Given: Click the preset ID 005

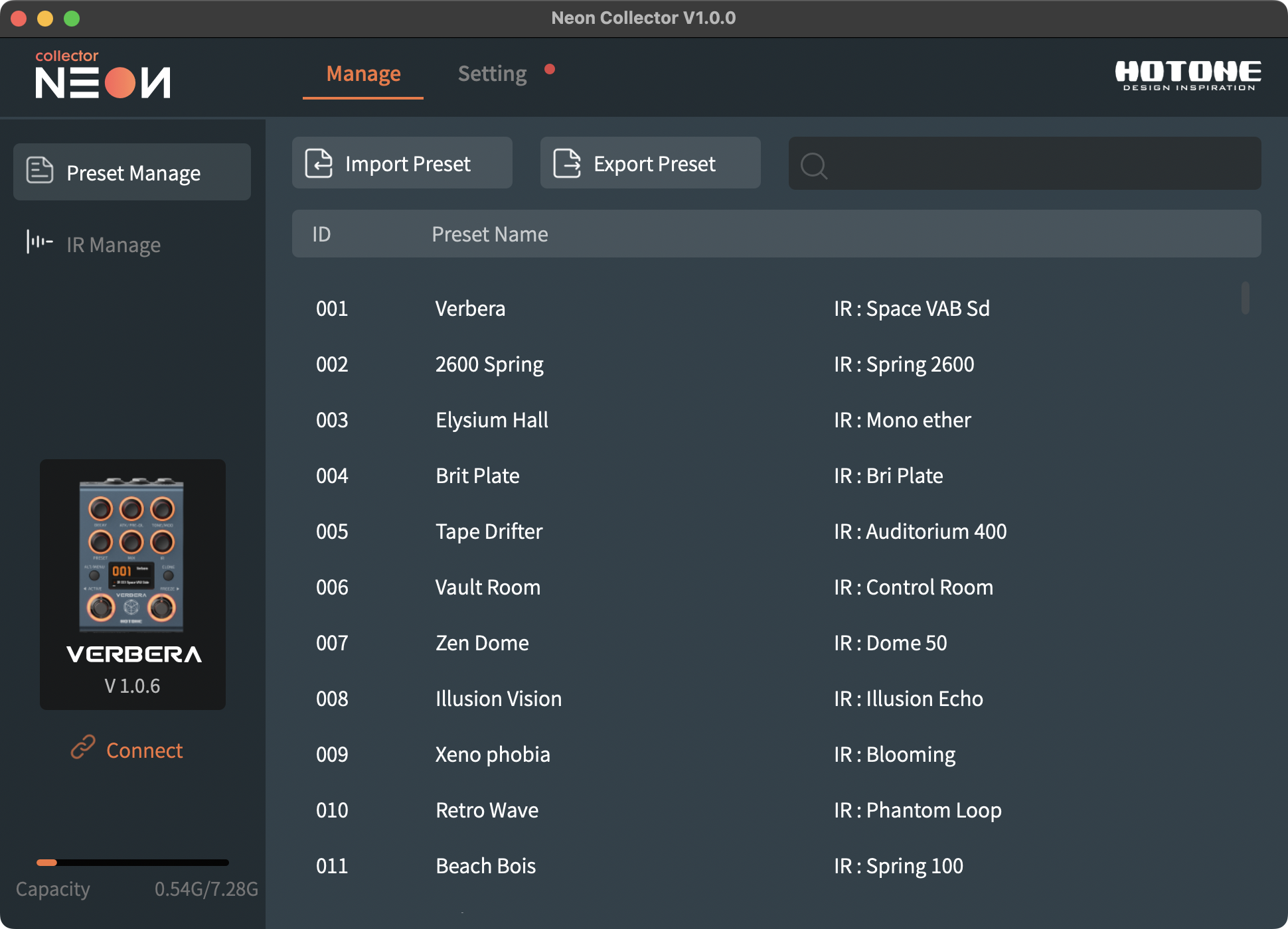Looking at the screenshot, I should click(332, 532).
